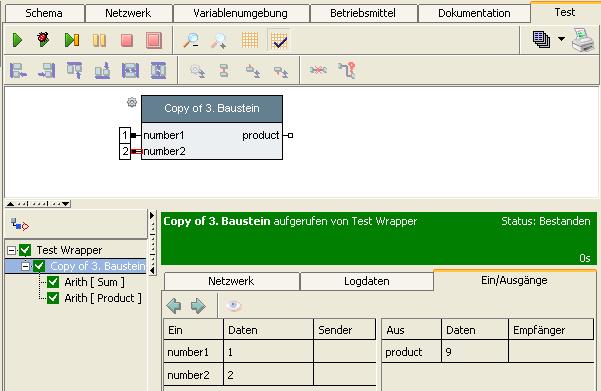Click the product output port square
This screenshot has height=391, width=601.
tap(290, 135)
